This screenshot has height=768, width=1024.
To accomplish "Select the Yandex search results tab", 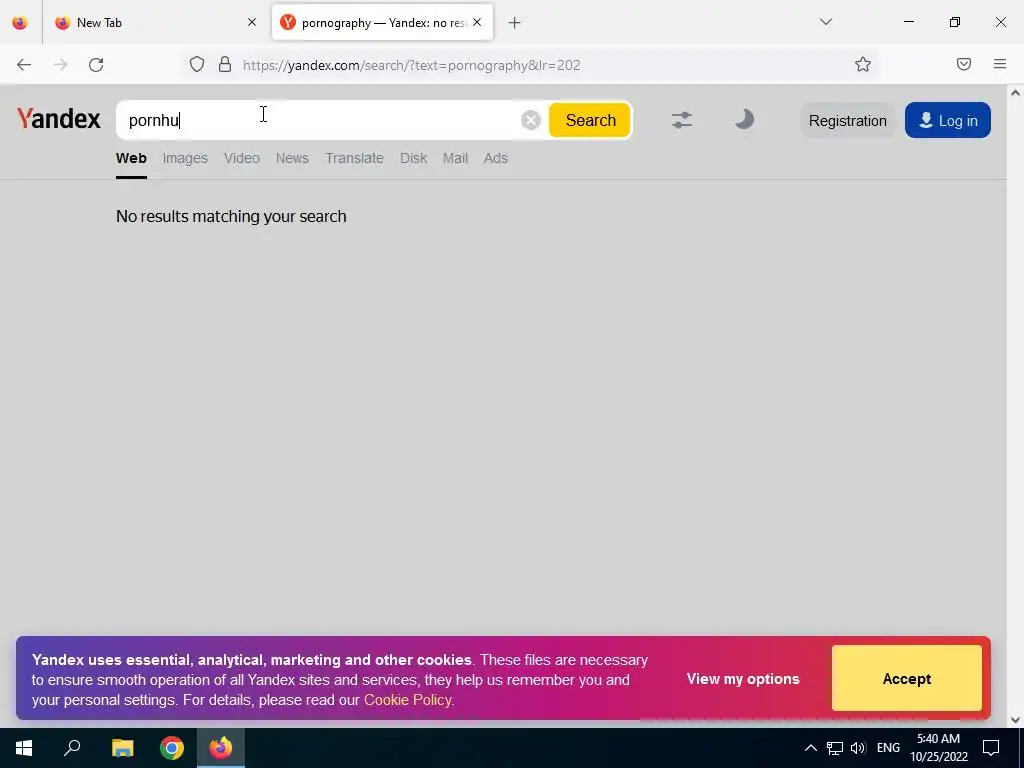I will (382, 23).
